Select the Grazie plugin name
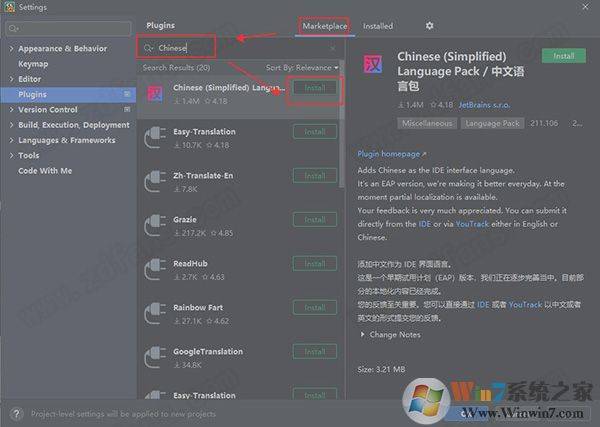The height and width of the screenshot is (427, 600). [x=185, y=220]
